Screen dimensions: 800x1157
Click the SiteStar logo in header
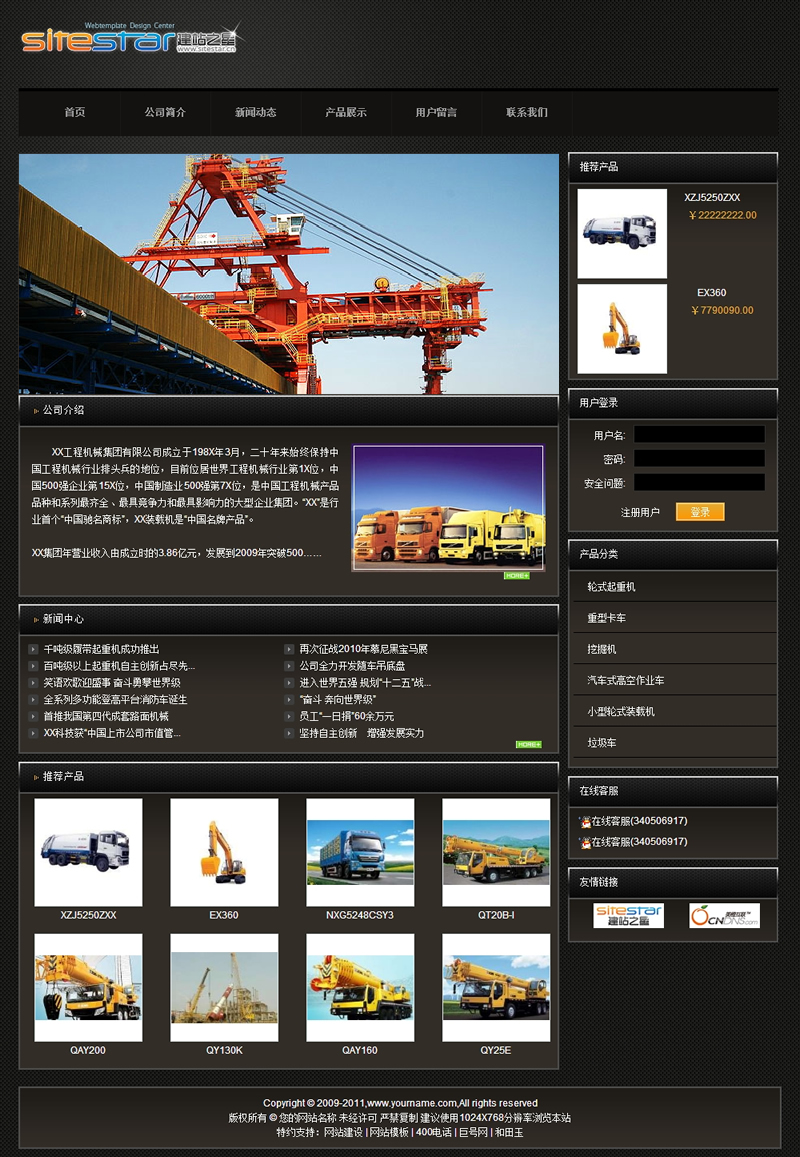click(x=128, y=39)
